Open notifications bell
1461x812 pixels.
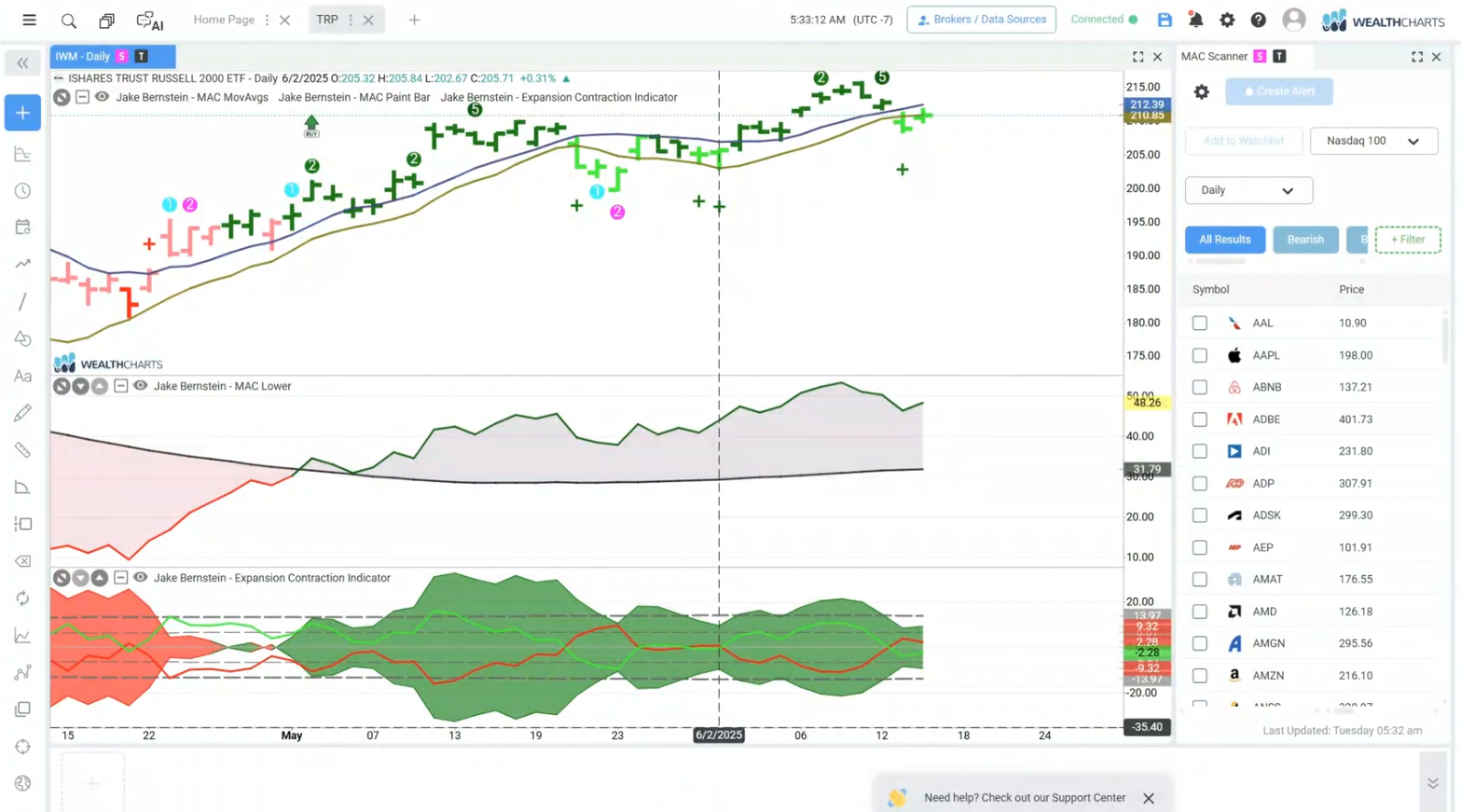coord(1195,20)
